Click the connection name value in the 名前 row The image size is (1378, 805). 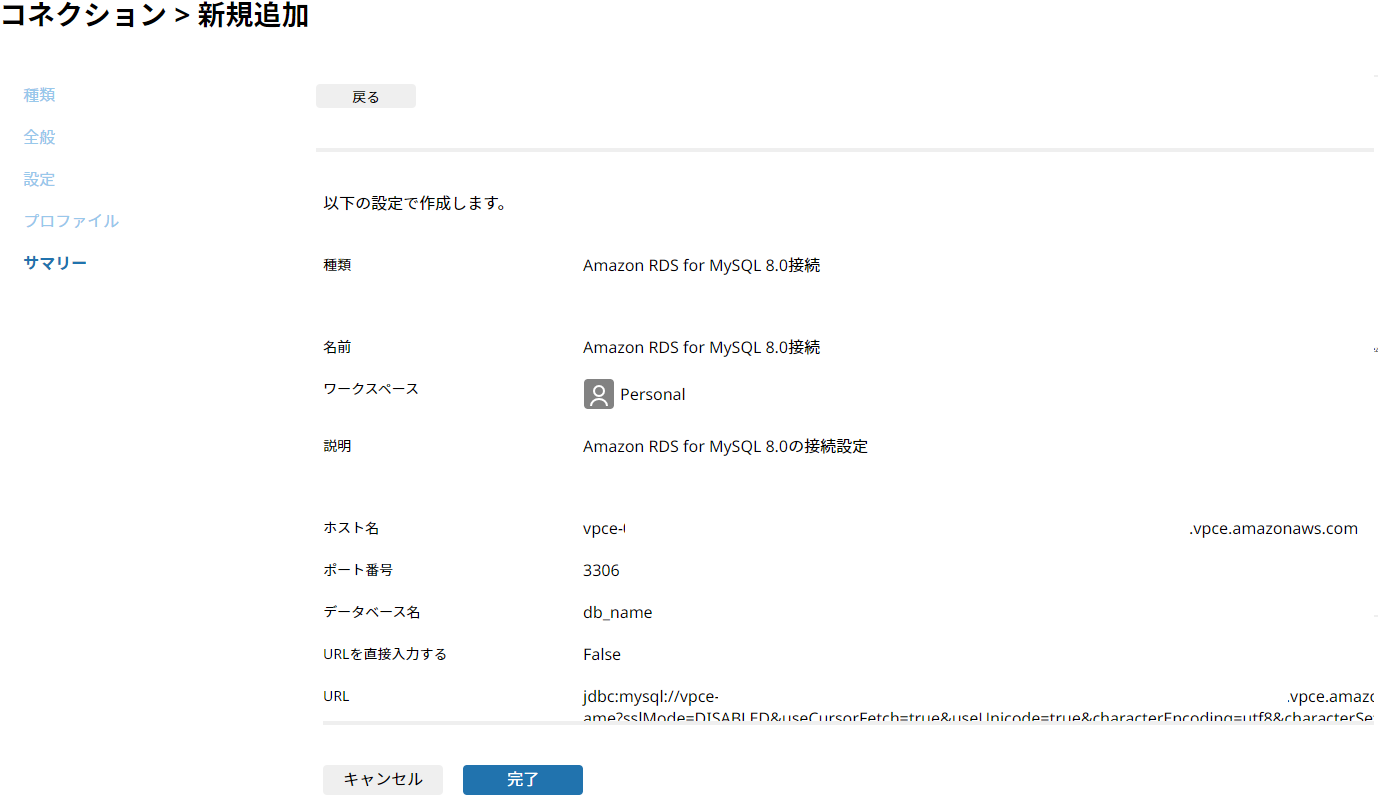[702, 347]
